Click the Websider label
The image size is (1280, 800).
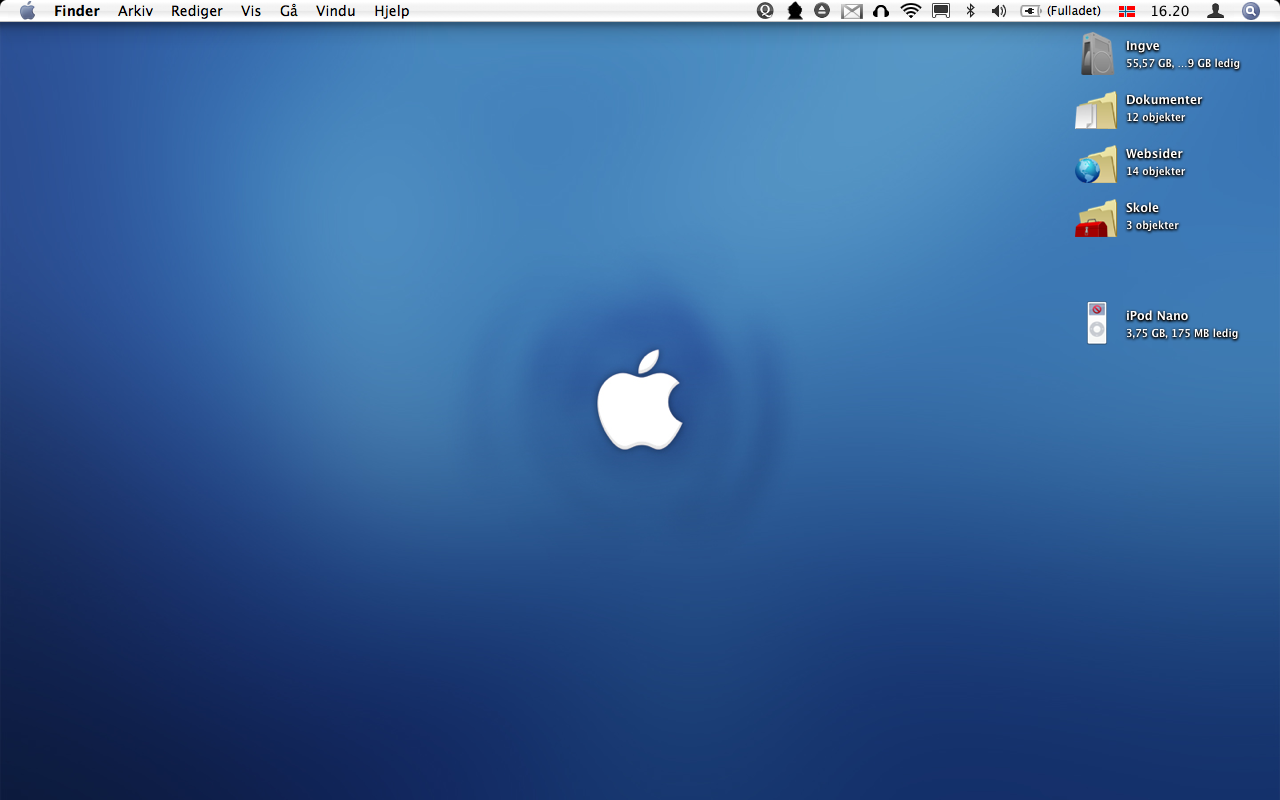(1154, 154)
